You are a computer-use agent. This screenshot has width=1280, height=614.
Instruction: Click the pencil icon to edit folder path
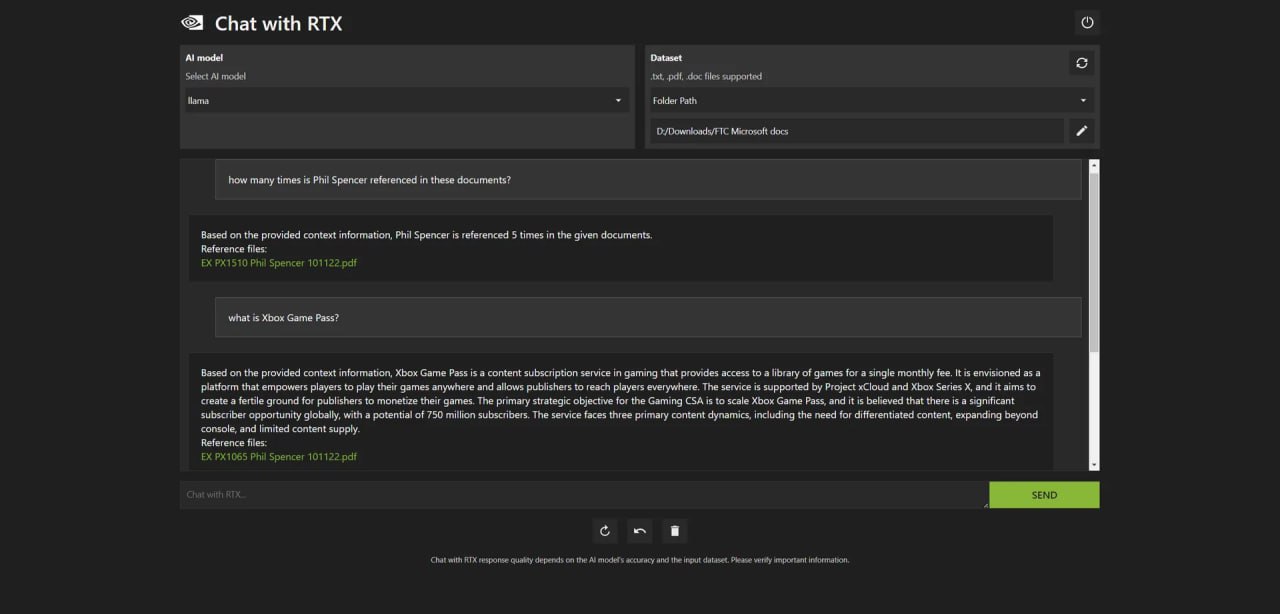(x=1081, y=131)
